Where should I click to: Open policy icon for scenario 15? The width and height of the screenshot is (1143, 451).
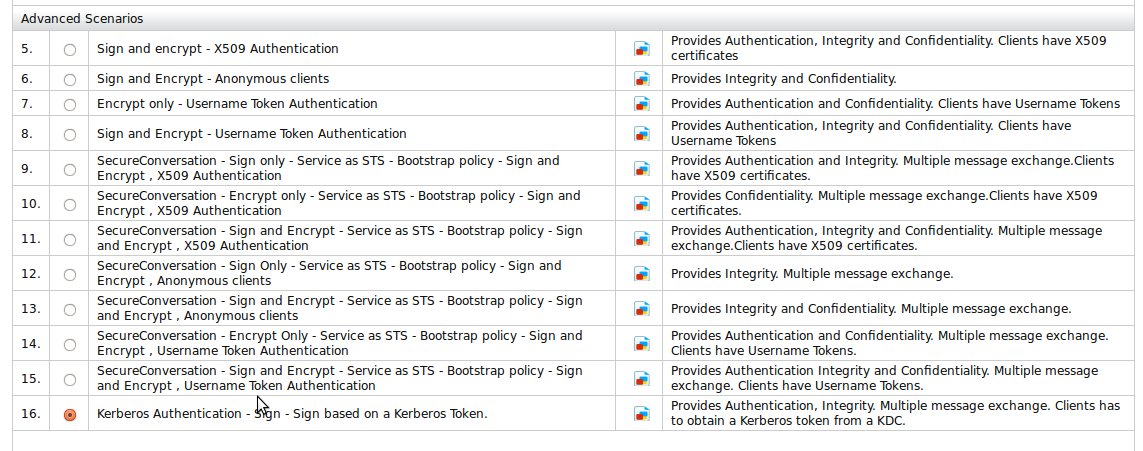[642, 379]
